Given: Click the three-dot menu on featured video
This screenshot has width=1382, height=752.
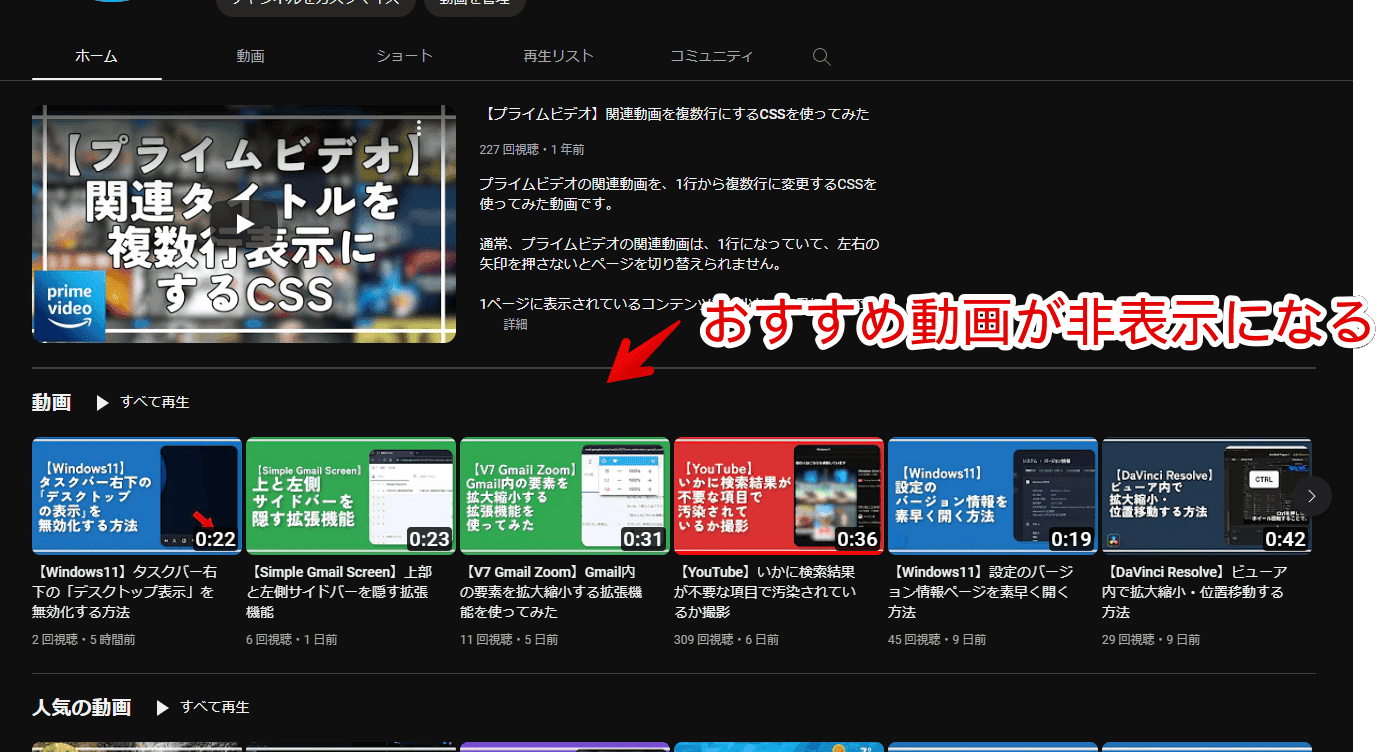Looking at the screenshot, I should pos(419,128).
